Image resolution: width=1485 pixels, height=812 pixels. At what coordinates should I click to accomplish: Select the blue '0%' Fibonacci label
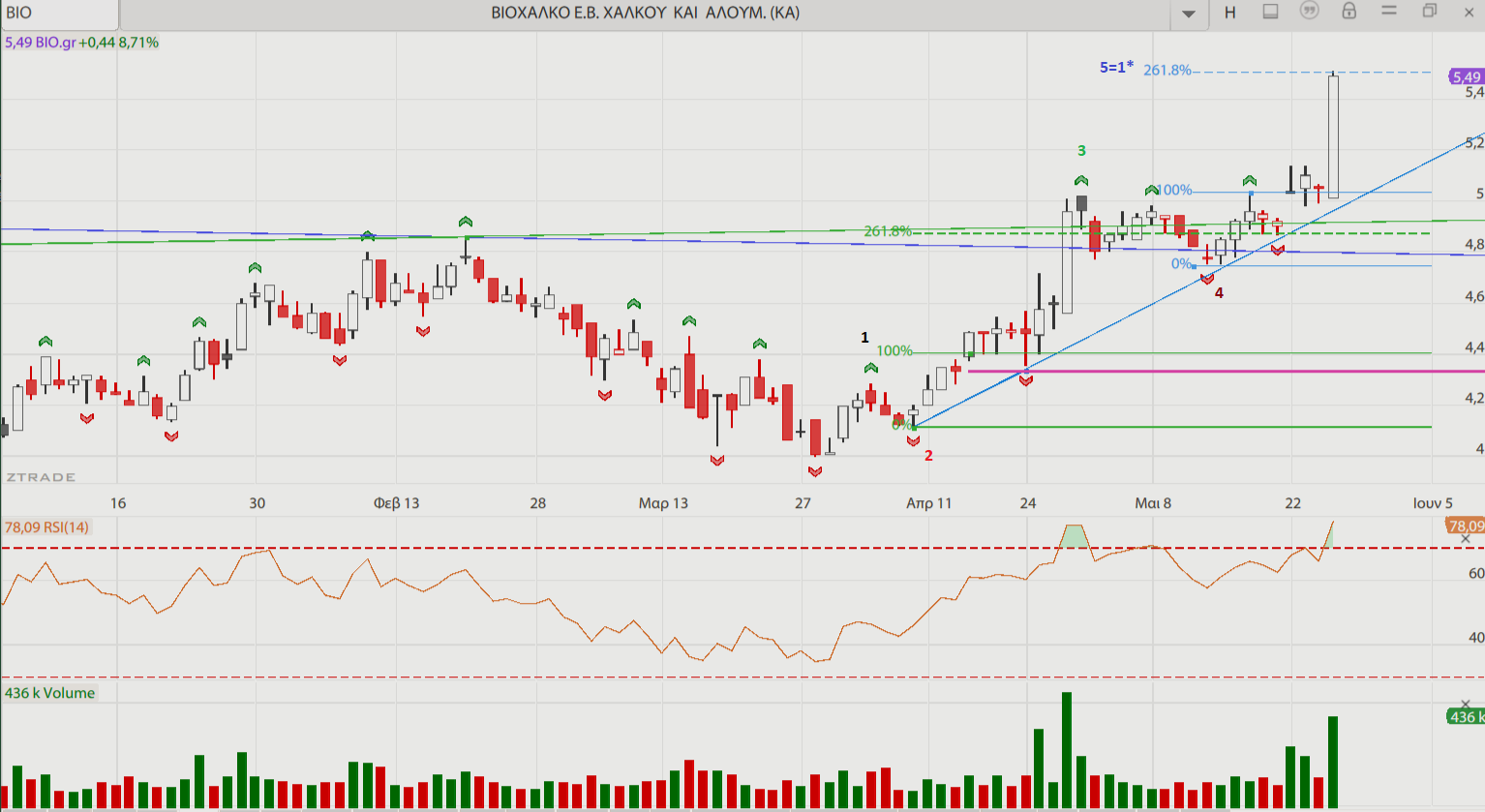tap(1181, 264)
